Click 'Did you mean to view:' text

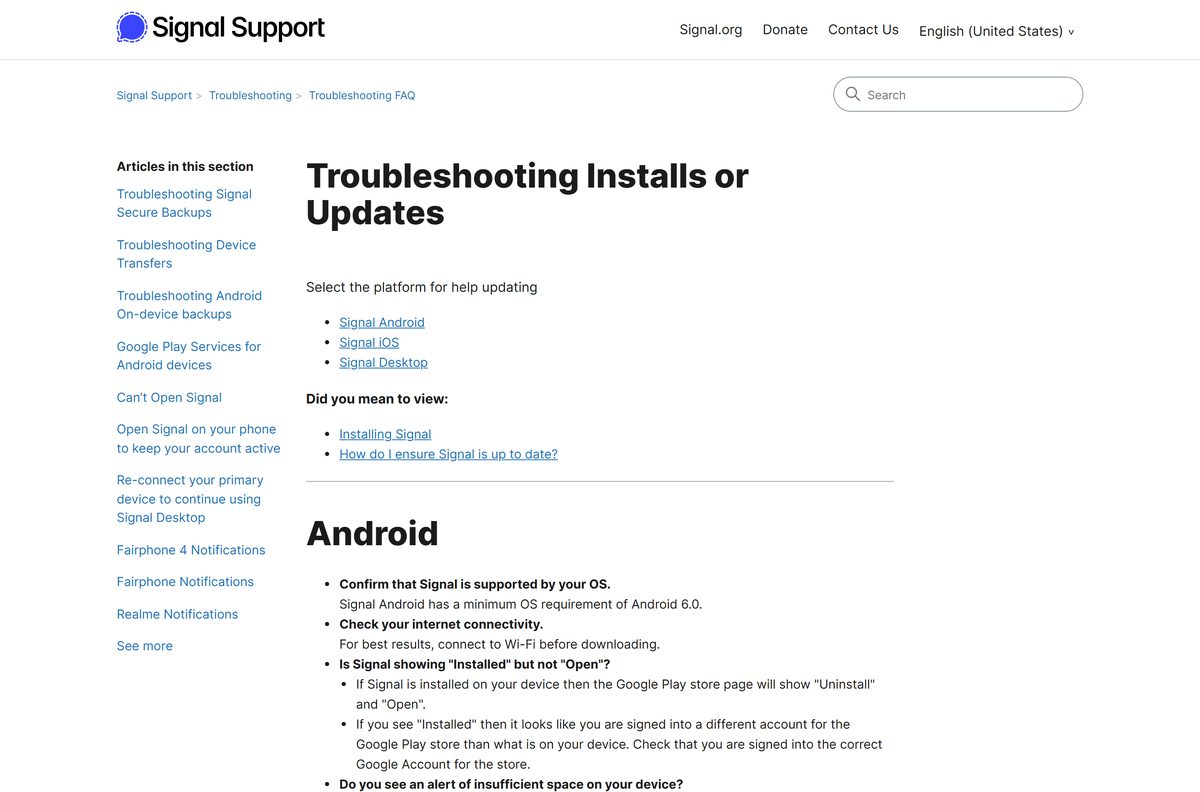coord(377,399)
